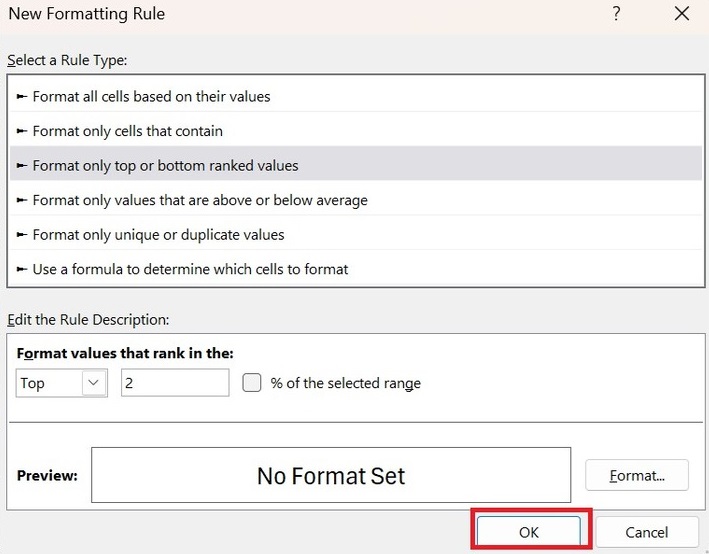This screenshot has width=709, height=554.
Task: Choose 'Format only top or bottom ranked values'
Action: tap(166, 165)
